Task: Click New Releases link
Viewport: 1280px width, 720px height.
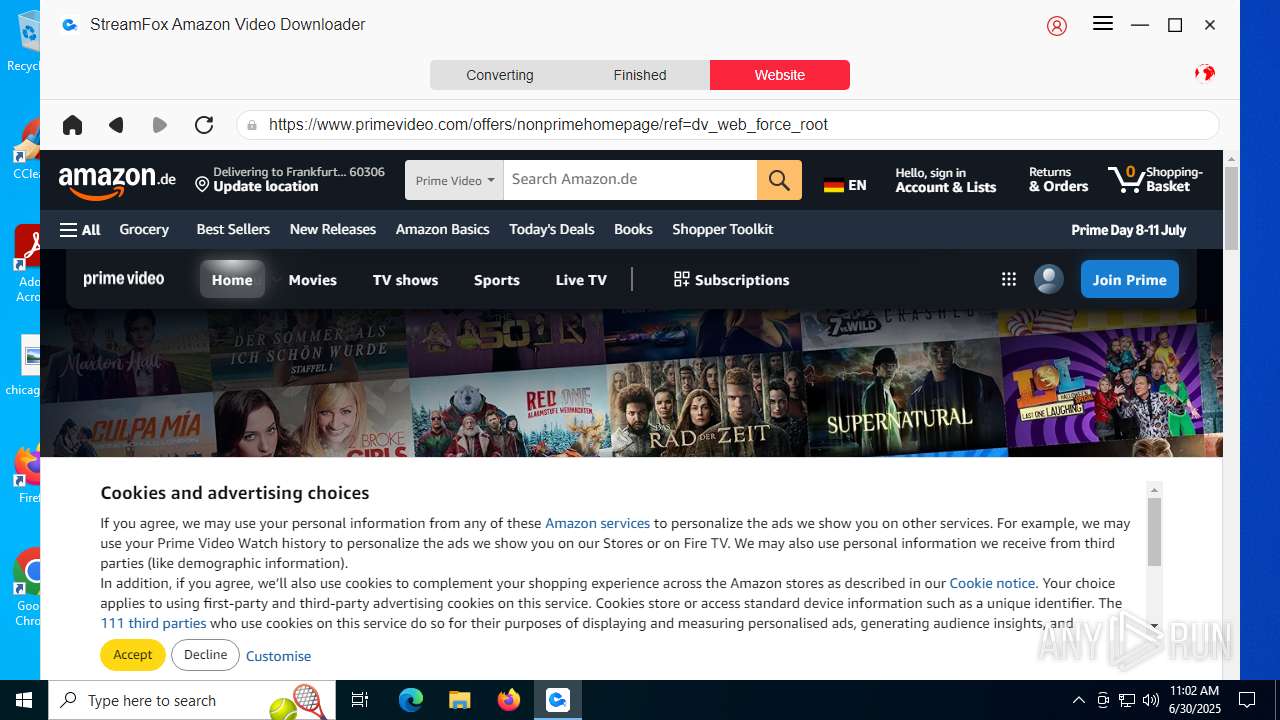Action: 333,229
